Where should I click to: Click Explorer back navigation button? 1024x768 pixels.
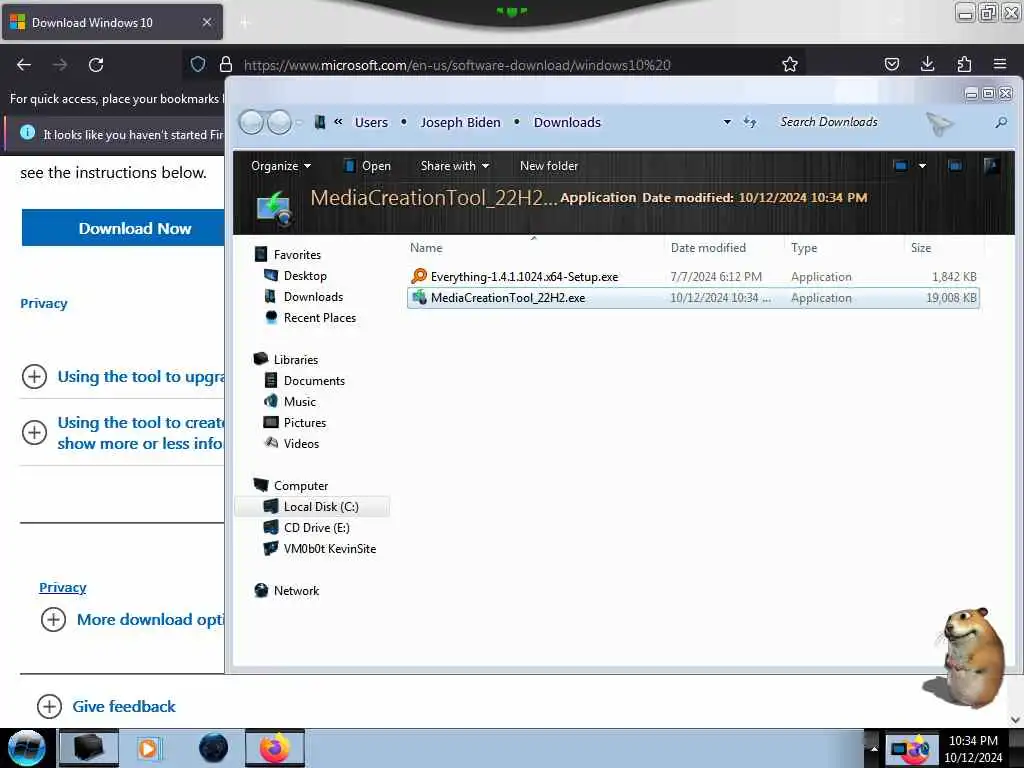pyautogui.click(x=251, y=122)
